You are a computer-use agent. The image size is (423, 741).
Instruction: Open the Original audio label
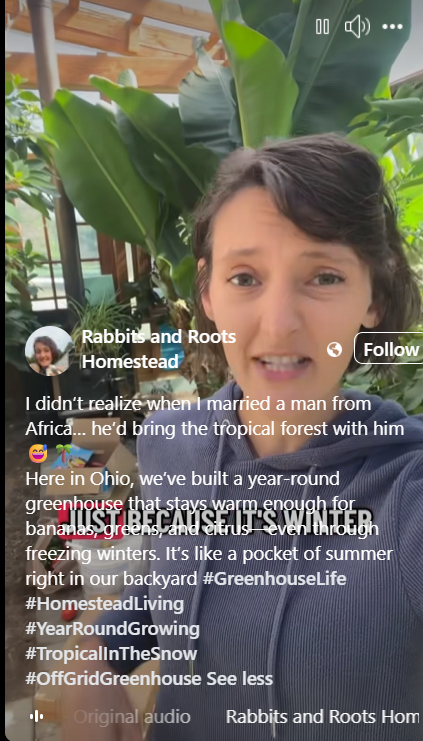pyautogui.click(x=132, y=716)
